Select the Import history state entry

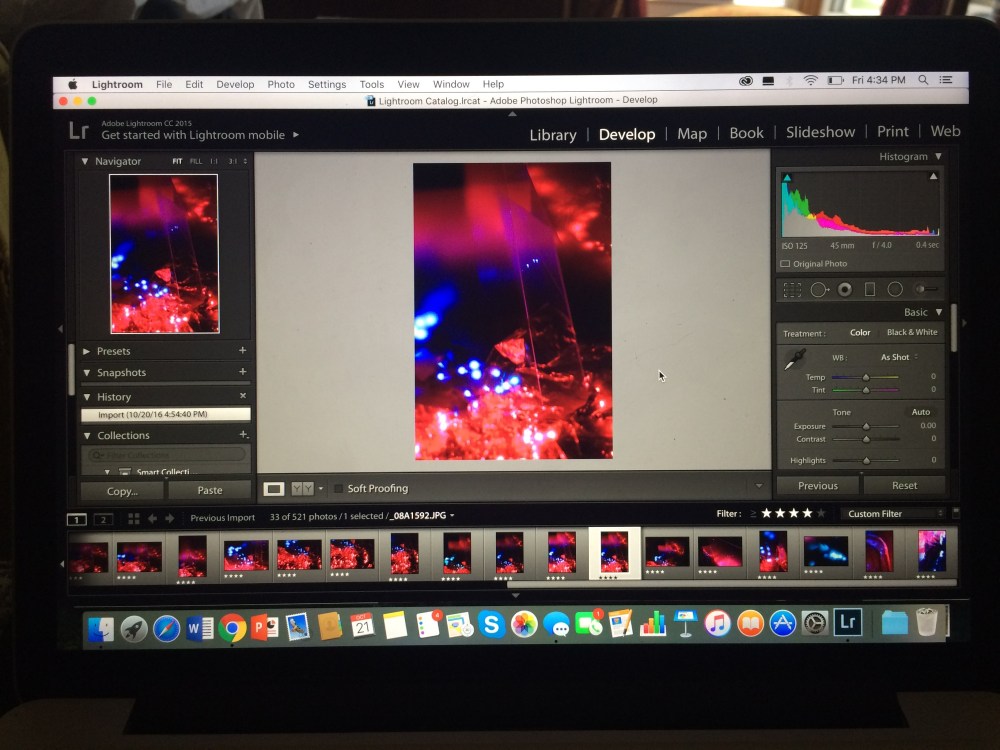(x=165, y=415)
